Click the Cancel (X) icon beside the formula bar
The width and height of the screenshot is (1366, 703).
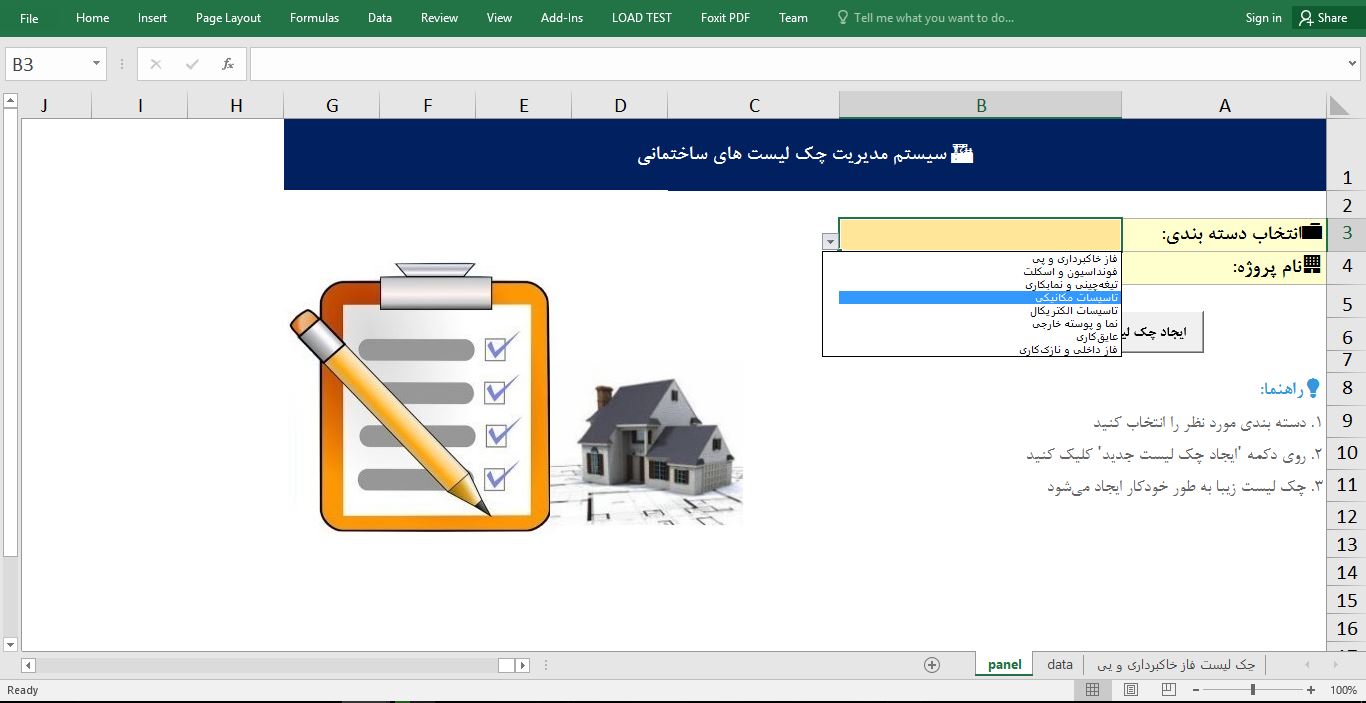pyautogui.click(x=155, y=62)
